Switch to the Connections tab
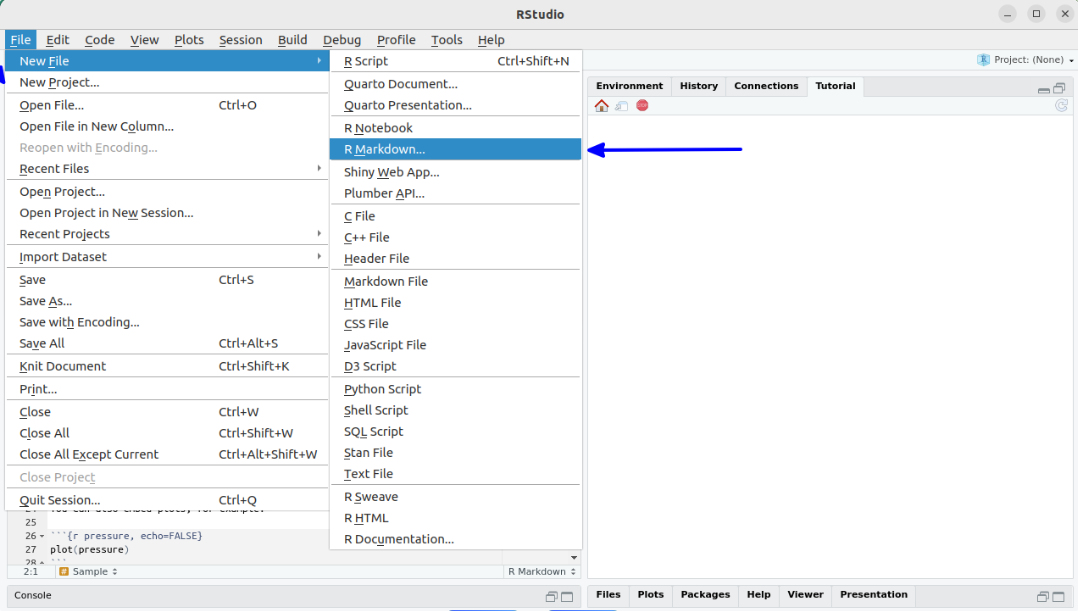Viewport: 1078px width, 611px height. tap(766, 86)
